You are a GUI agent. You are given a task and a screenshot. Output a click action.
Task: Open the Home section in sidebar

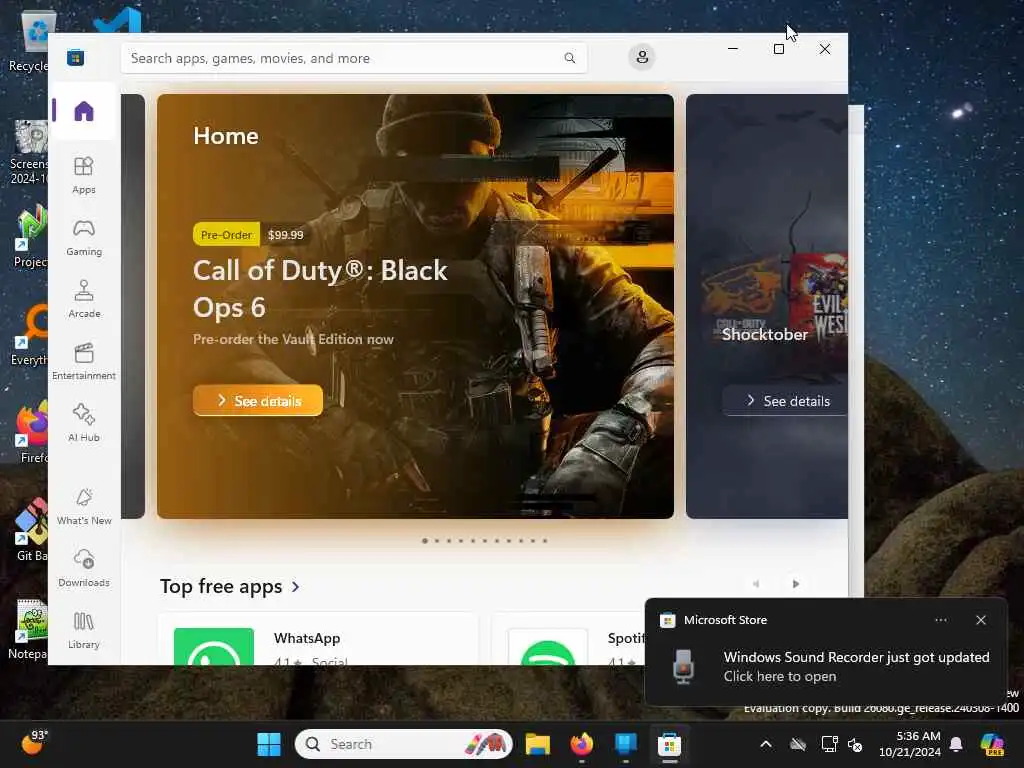pyautogui.click(x=84, y=111)
